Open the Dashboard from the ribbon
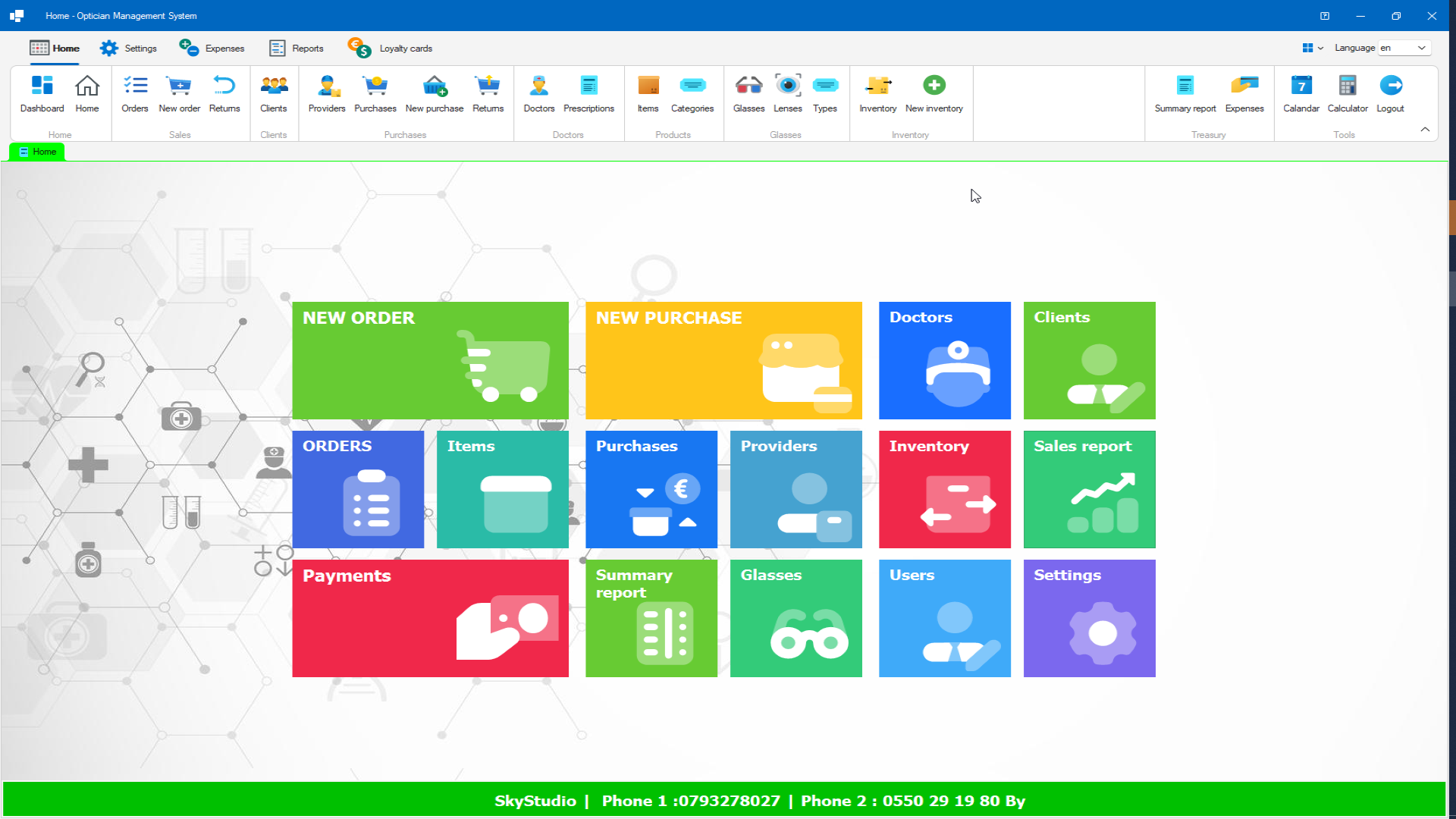Viewport: 1456px width, 819px height. click(x=42, y=94)
